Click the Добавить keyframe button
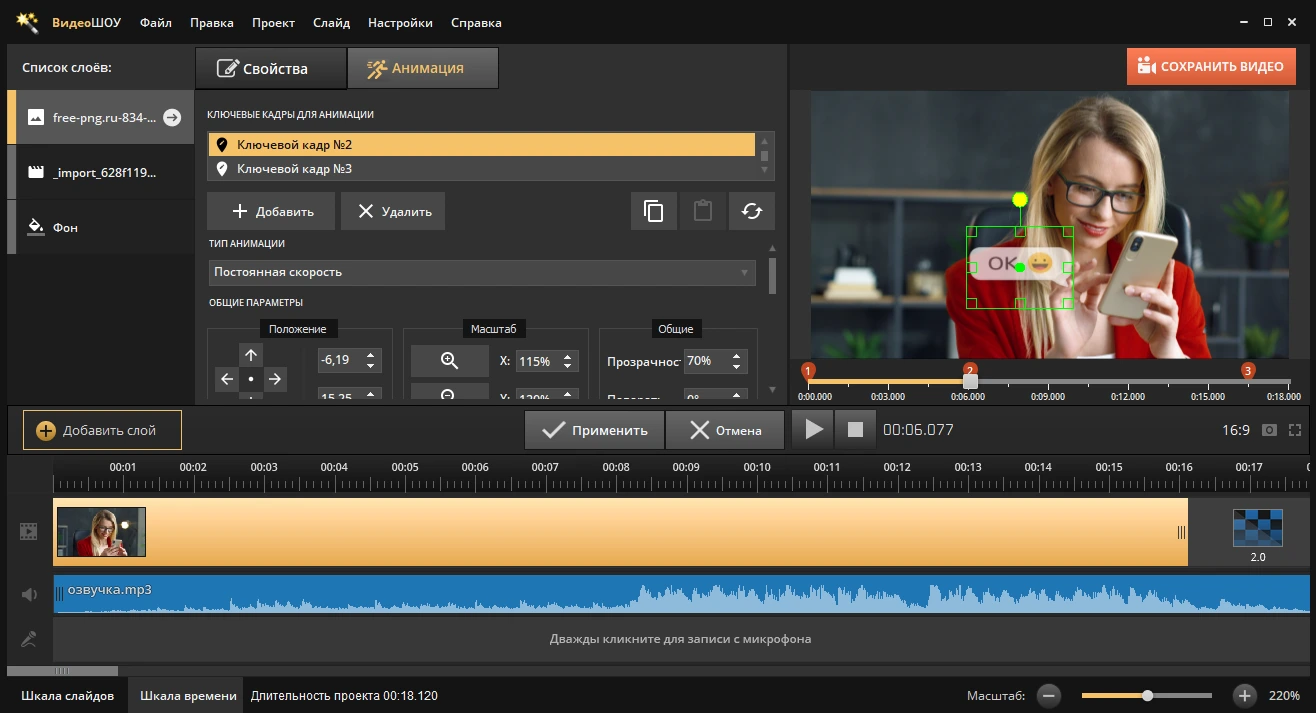The height and width of the screenshot is (713, 1316). (271, 211)
